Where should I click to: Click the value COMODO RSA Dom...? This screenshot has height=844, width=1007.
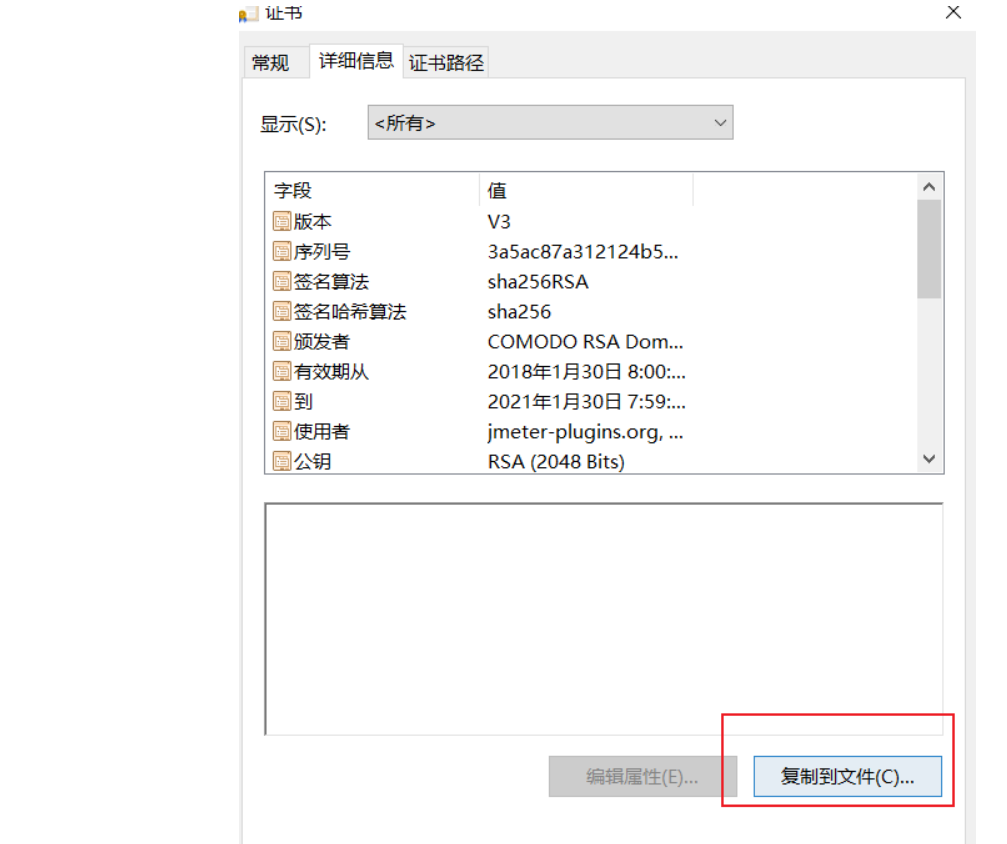point(585,341)
